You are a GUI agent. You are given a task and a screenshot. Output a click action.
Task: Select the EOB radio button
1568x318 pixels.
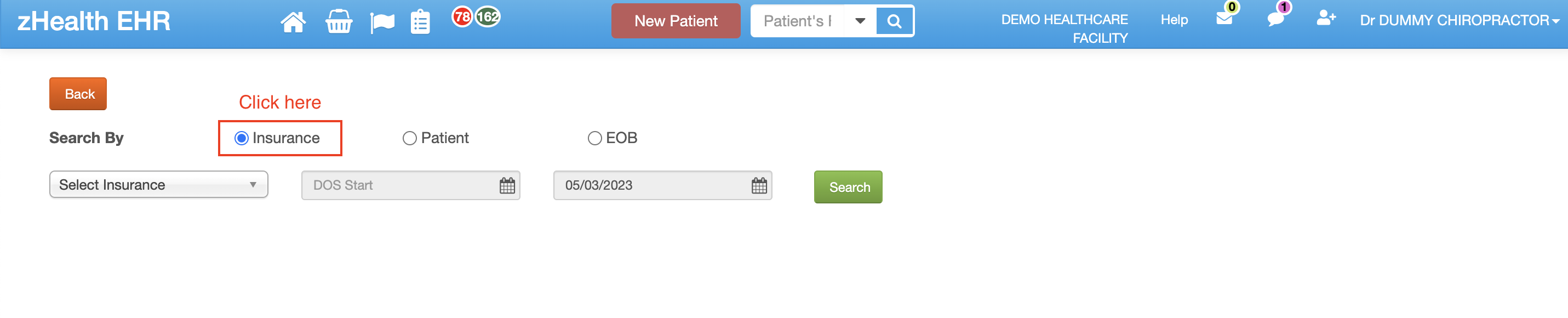tap(594, 138)
